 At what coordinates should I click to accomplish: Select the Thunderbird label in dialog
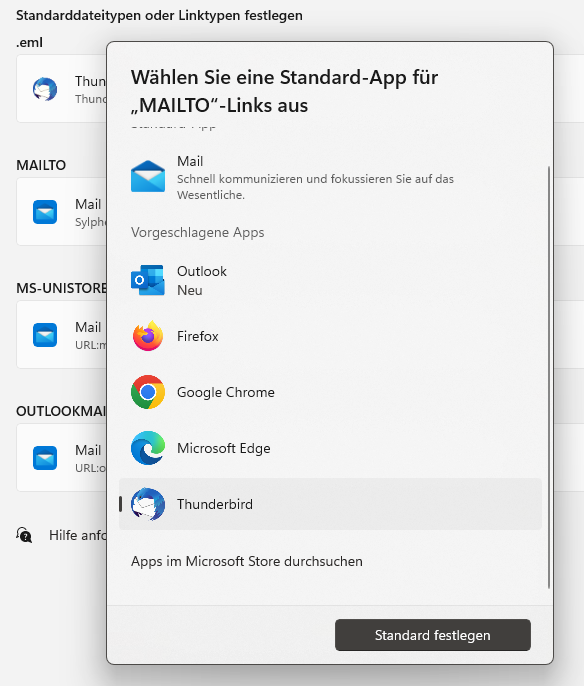pos(215,504)
